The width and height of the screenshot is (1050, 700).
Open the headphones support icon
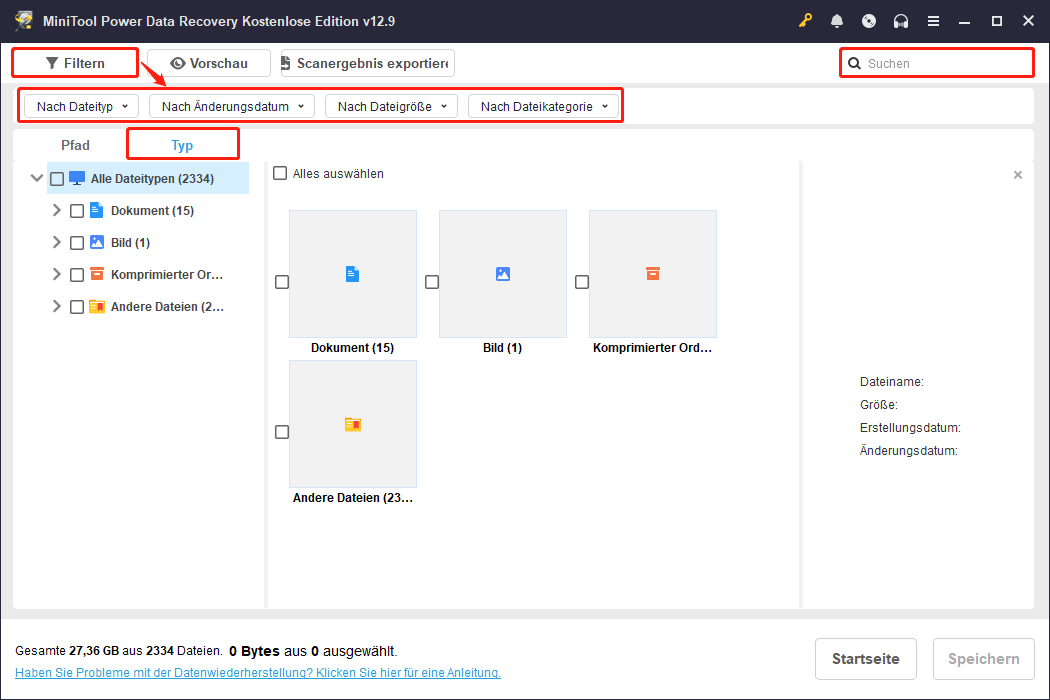(901, 21)
